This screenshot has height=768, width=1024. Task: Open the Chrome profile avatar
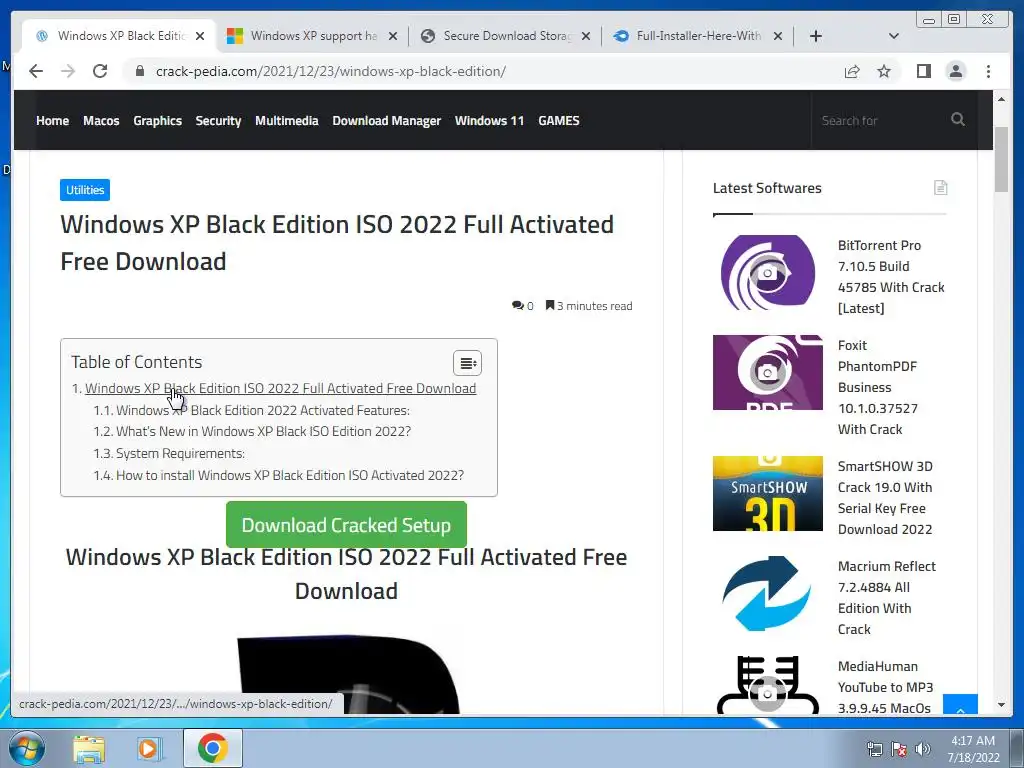(955, 71)
